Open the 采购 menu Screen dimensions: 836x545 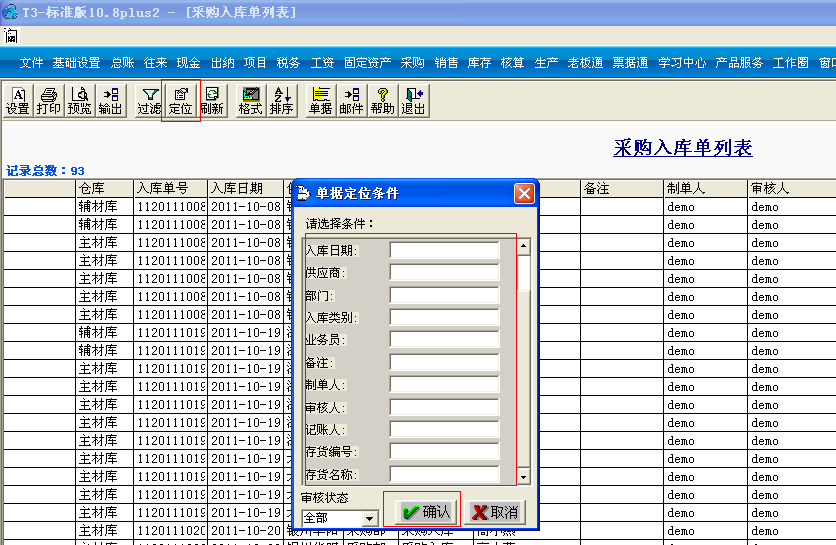(413, 63)
